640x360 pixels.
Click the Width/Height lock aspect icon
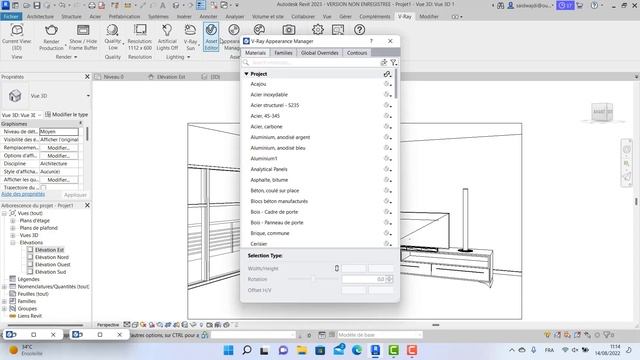[x=337, y=268]
